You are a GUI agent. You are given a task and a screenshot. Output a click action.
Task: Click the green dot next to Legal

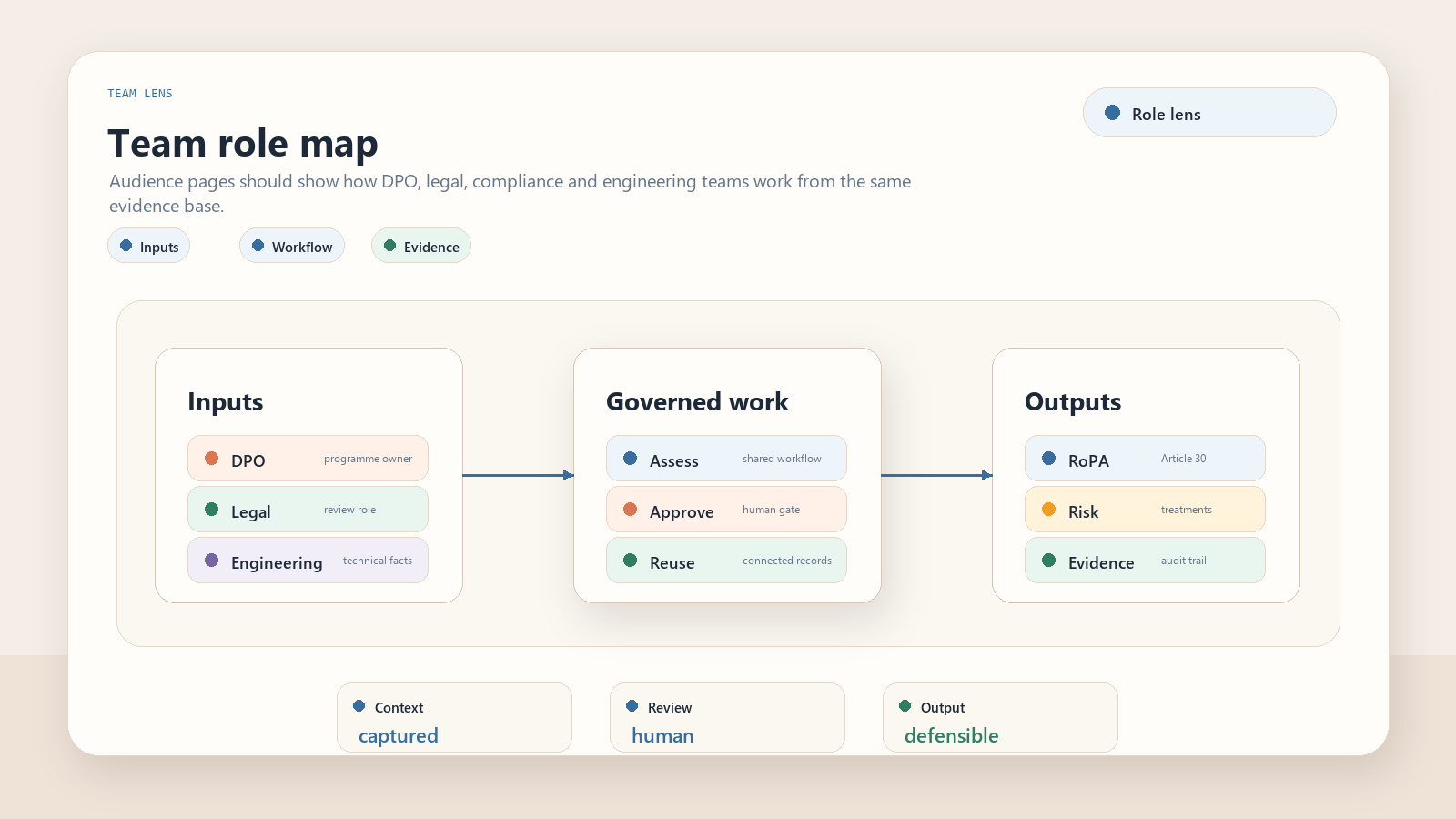(211, 510)
